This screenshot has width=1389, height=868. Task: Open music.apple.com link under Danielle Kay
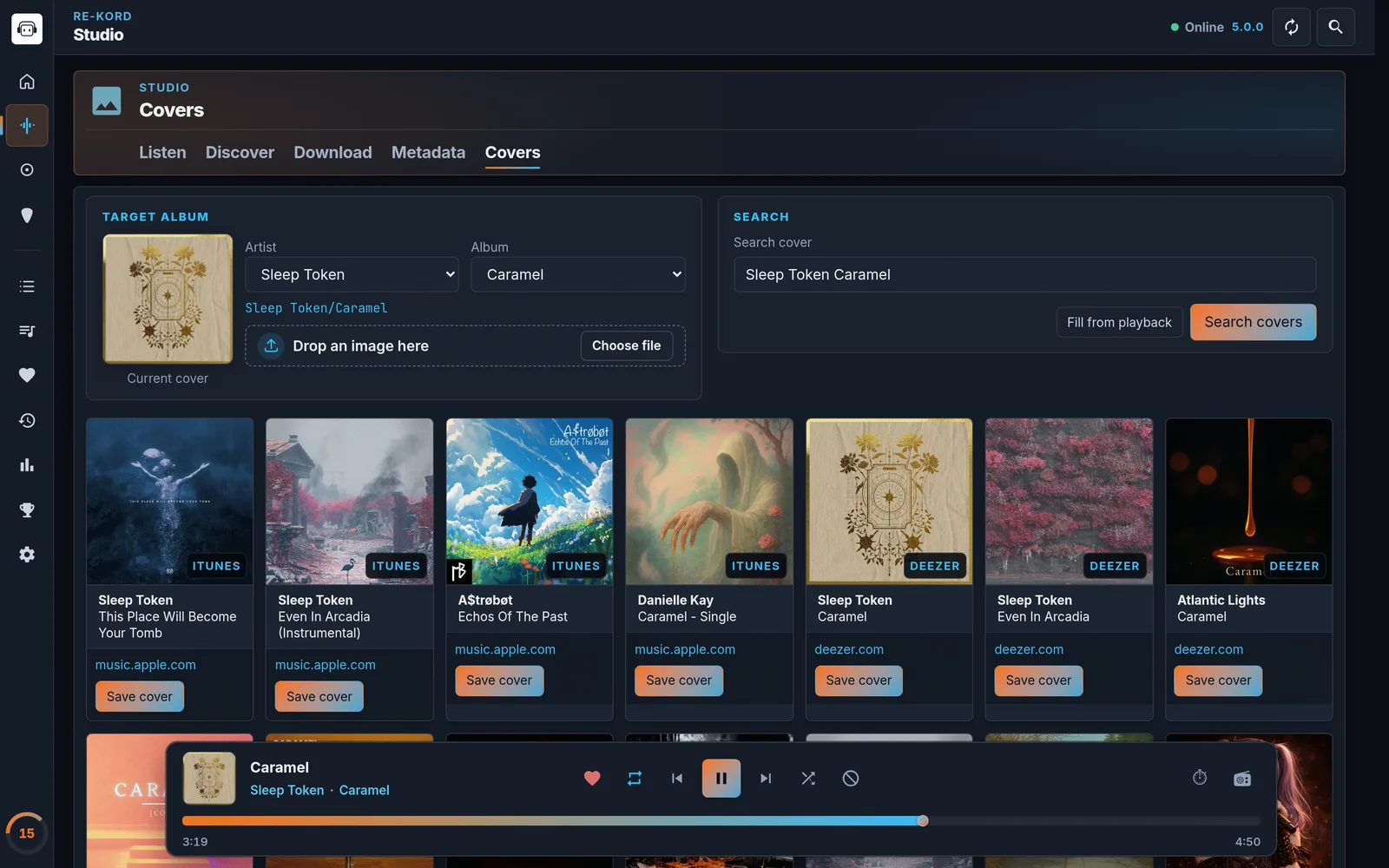click(685, 649)
